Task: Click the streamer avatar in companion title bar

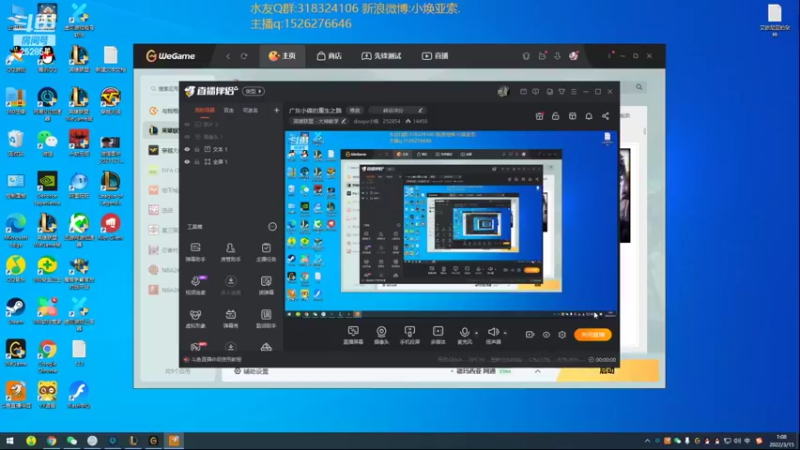Action: [x=503, y=91]
